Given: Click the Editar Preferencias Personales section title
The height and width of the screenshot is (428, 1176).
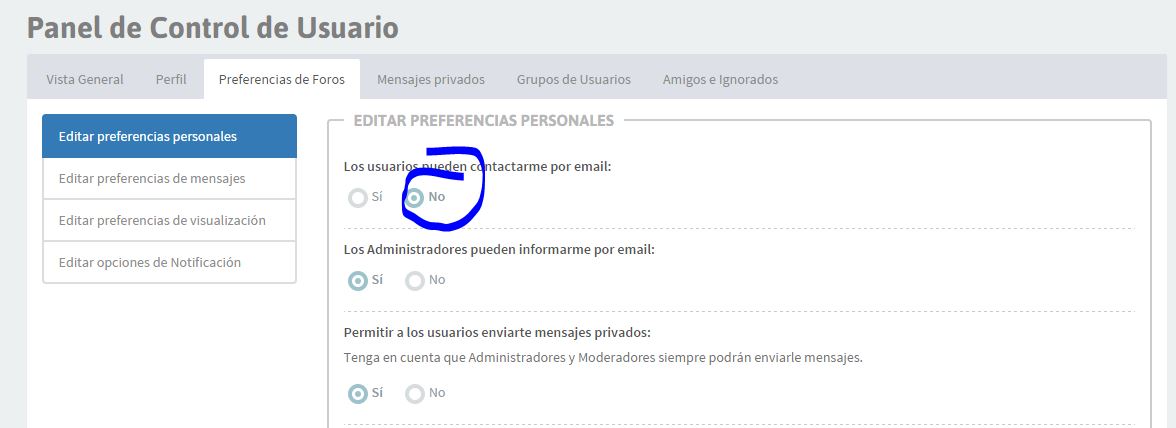Looking at the screenshot, I should tap(484, 121).
